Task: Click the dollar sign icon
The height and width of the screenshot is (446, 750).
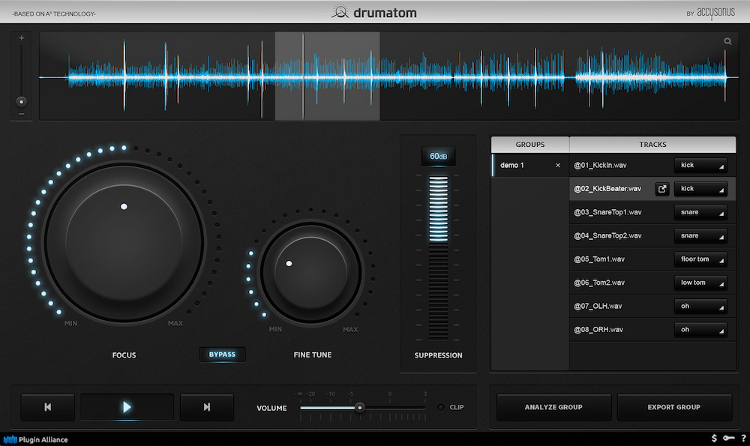Action: pyautogui.click(x=714, y=438)
